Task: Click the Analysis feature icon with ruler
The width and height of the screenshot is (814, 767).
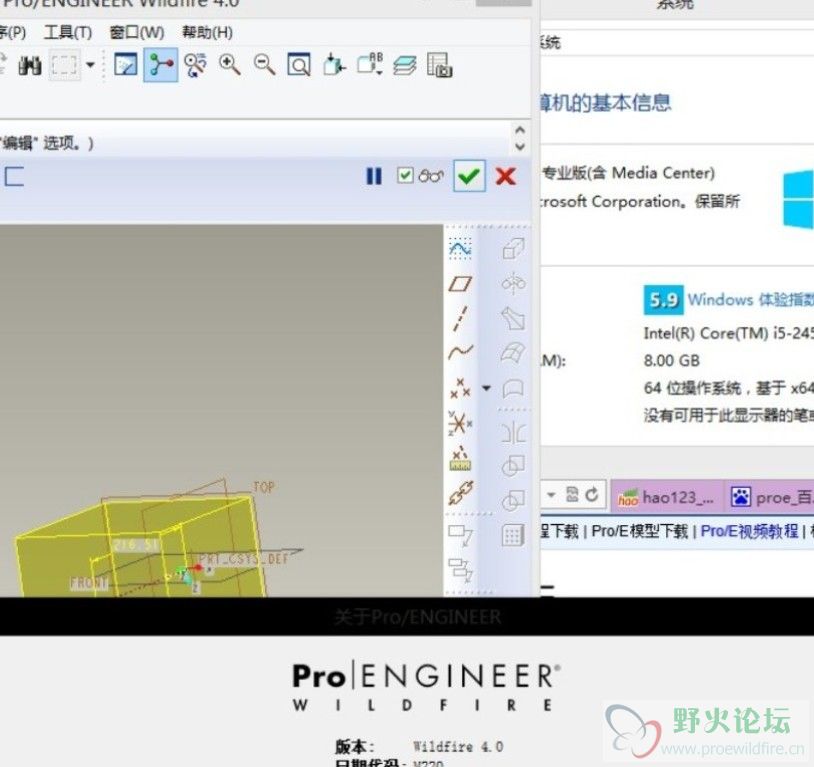Action: click(460, 458)
